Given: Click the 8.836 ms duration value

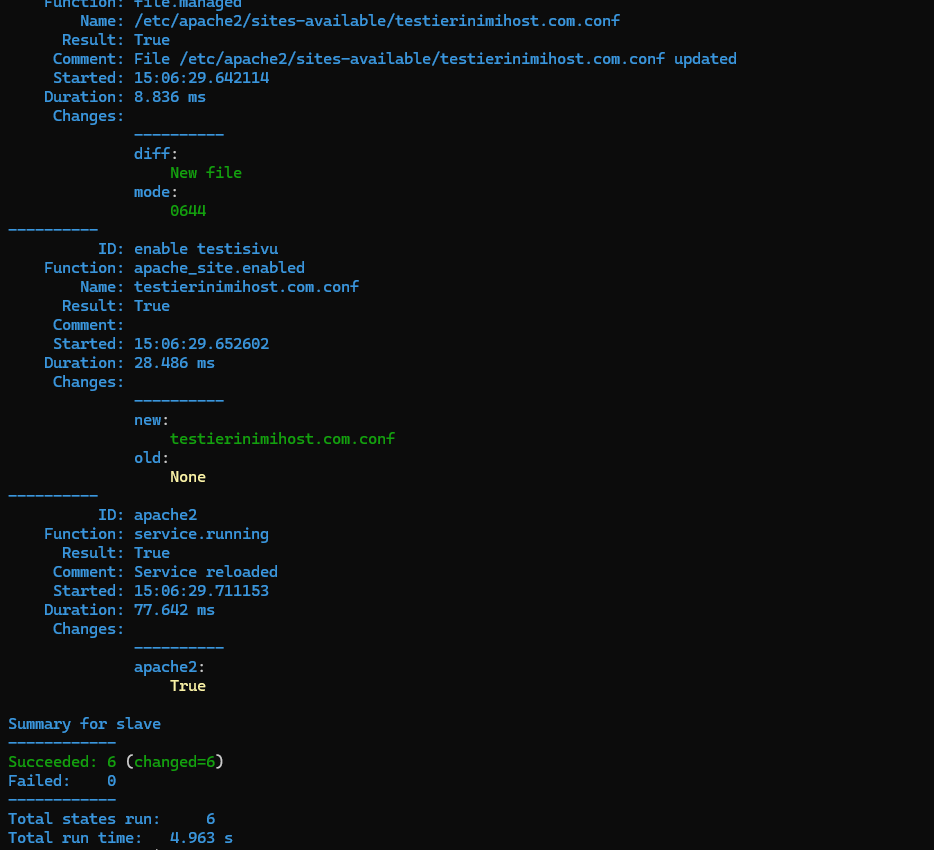Looking at the screenshot, I should coord(170,97).
